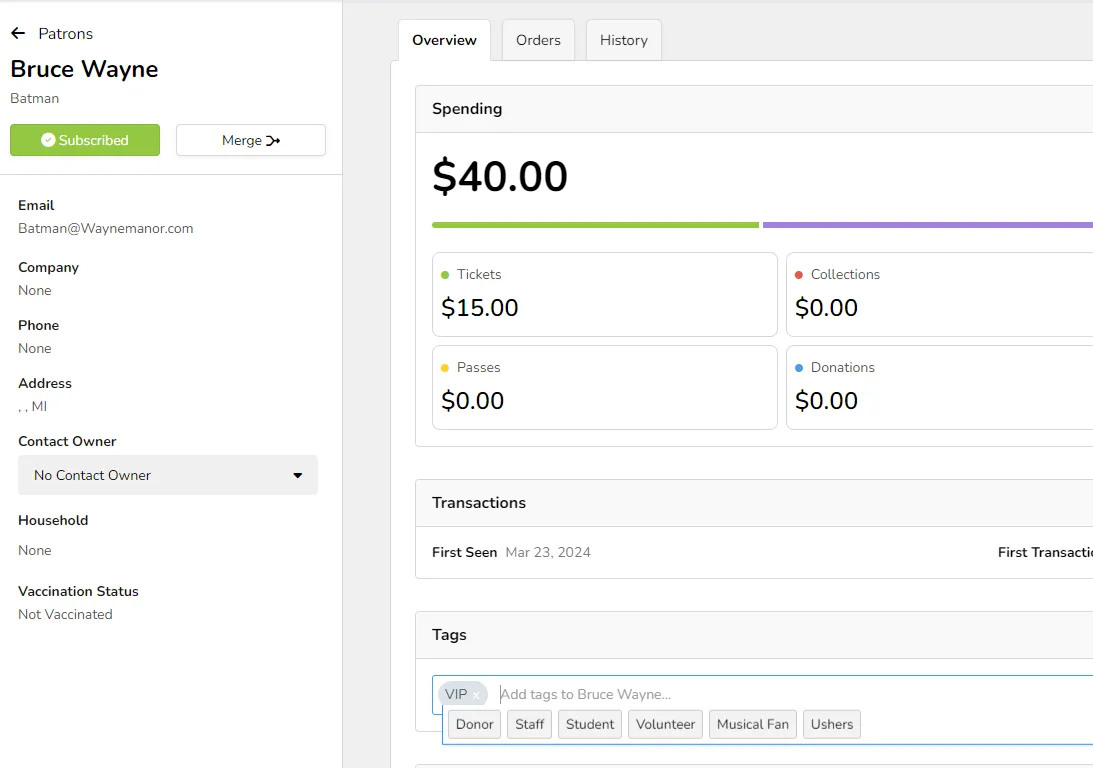Click the Spending section heading
Viewport: 1093px width, 768px height.
tap(467, 109)
